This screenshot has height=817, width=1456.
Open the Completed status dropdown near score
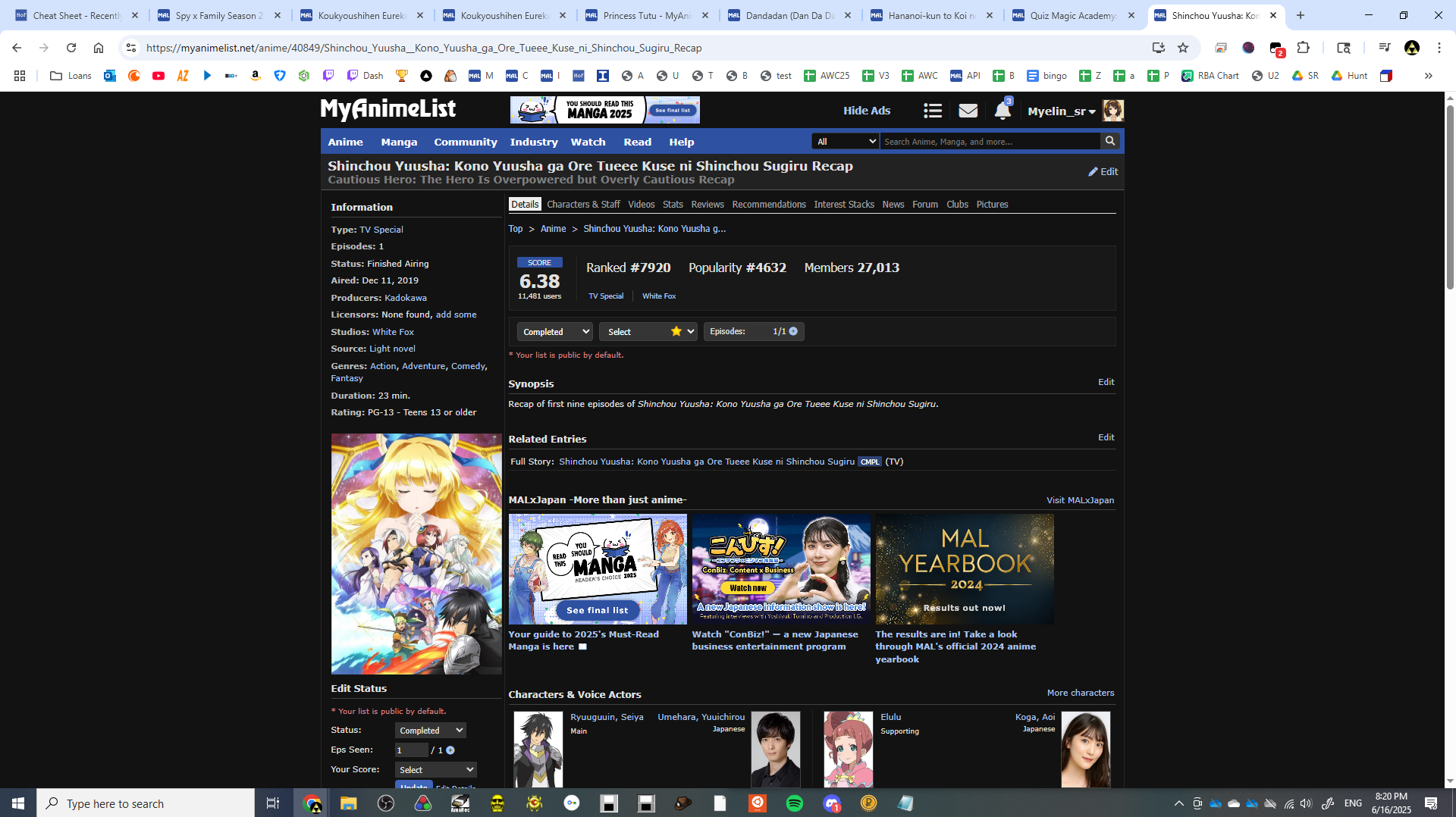[555, 332]
